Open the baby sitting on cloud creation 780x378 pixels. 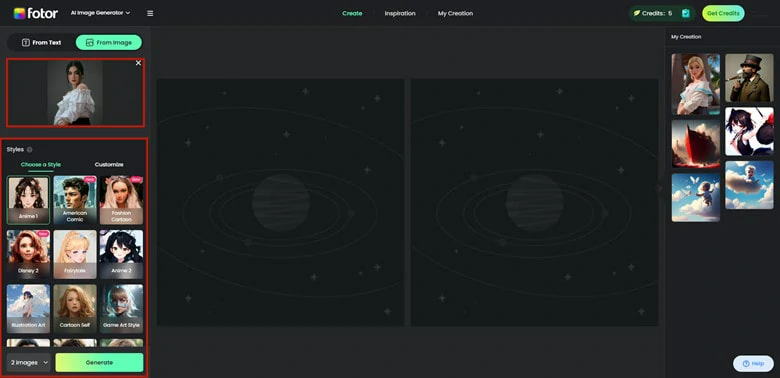pos(749,185)
